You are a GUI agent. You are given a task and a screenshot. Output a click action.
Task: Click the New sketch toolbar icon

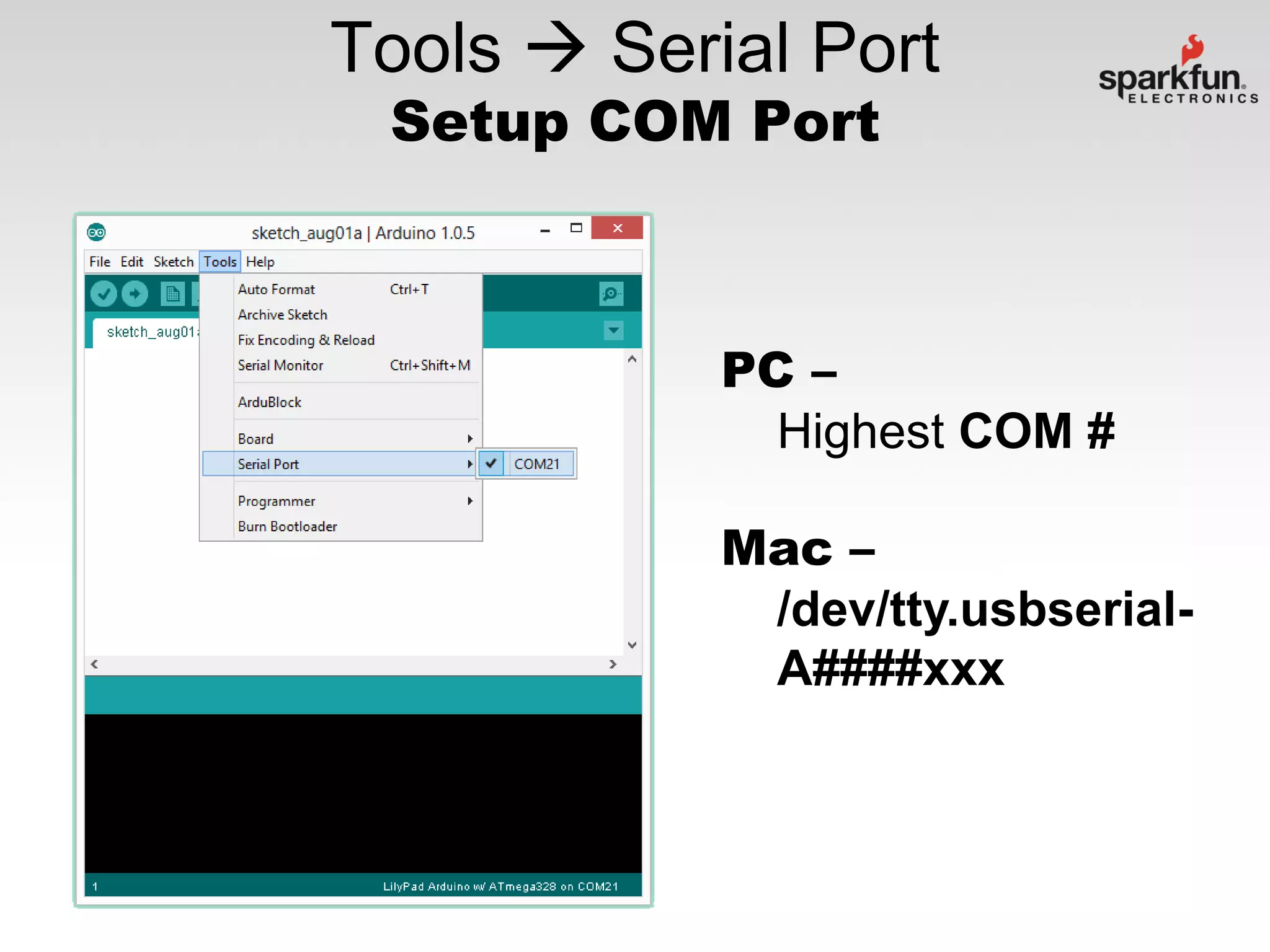coord(172,293)
